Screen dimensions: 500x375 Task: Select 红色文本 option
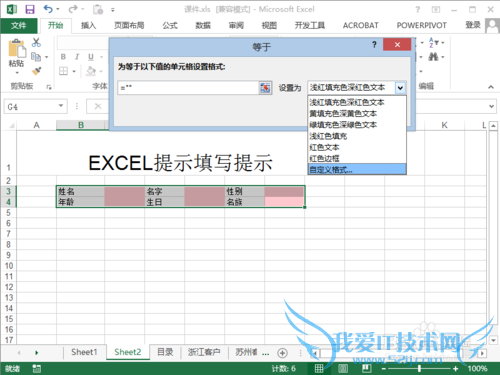click(357, 147)
